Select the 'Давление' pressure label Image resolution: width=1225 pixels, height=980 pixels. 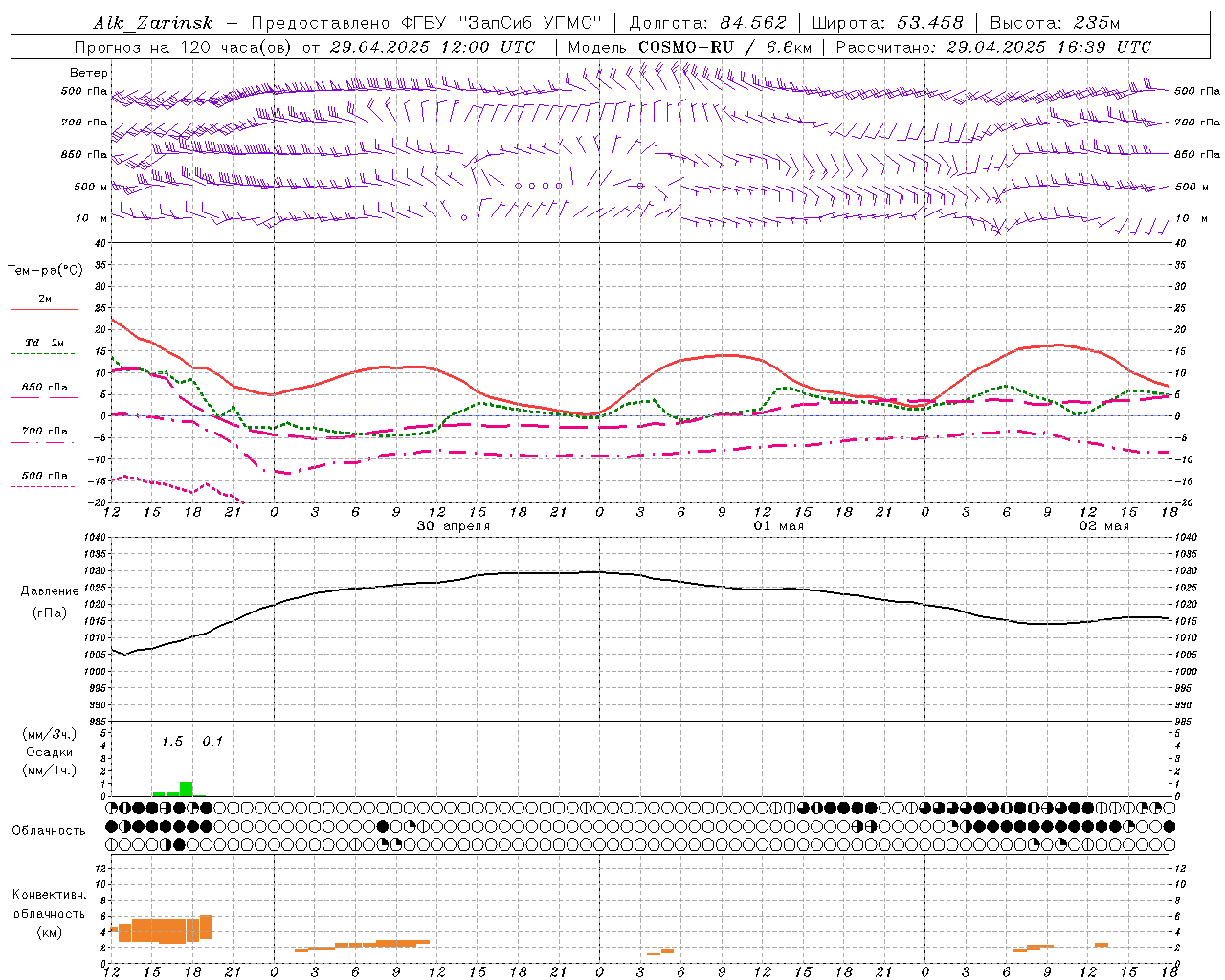click(50, 591)
